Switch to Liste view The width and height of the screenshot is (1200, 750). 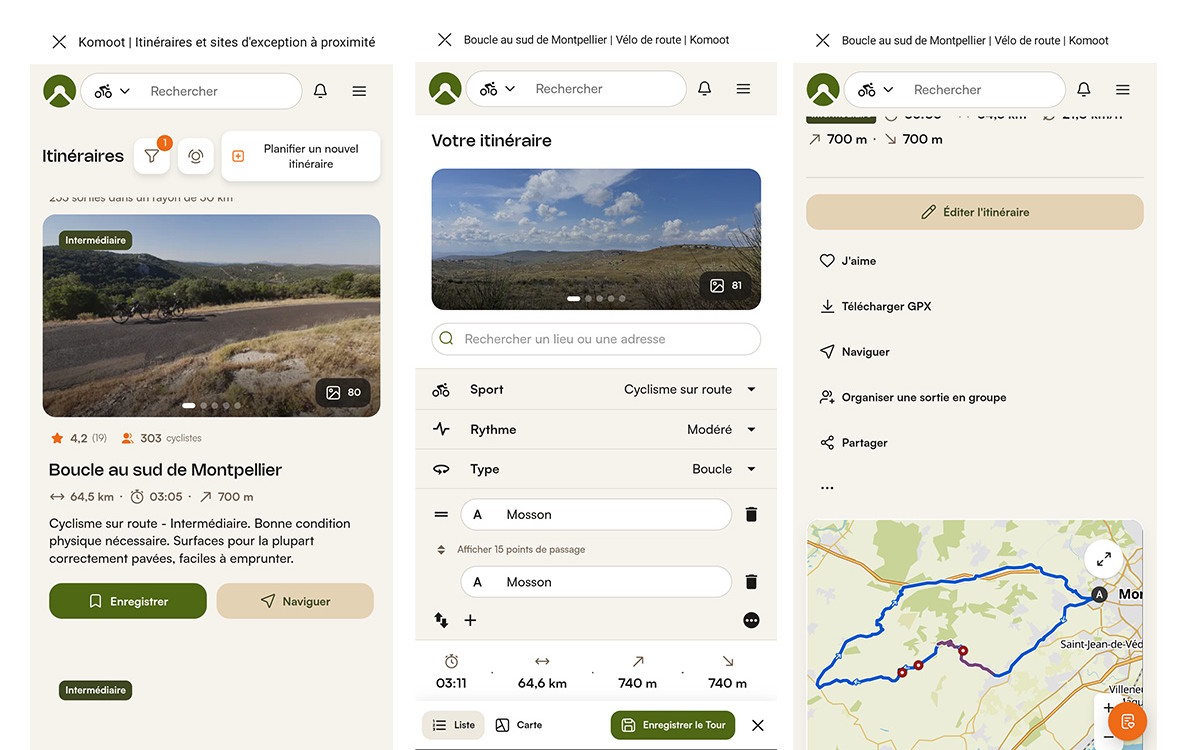pos(453,725)
